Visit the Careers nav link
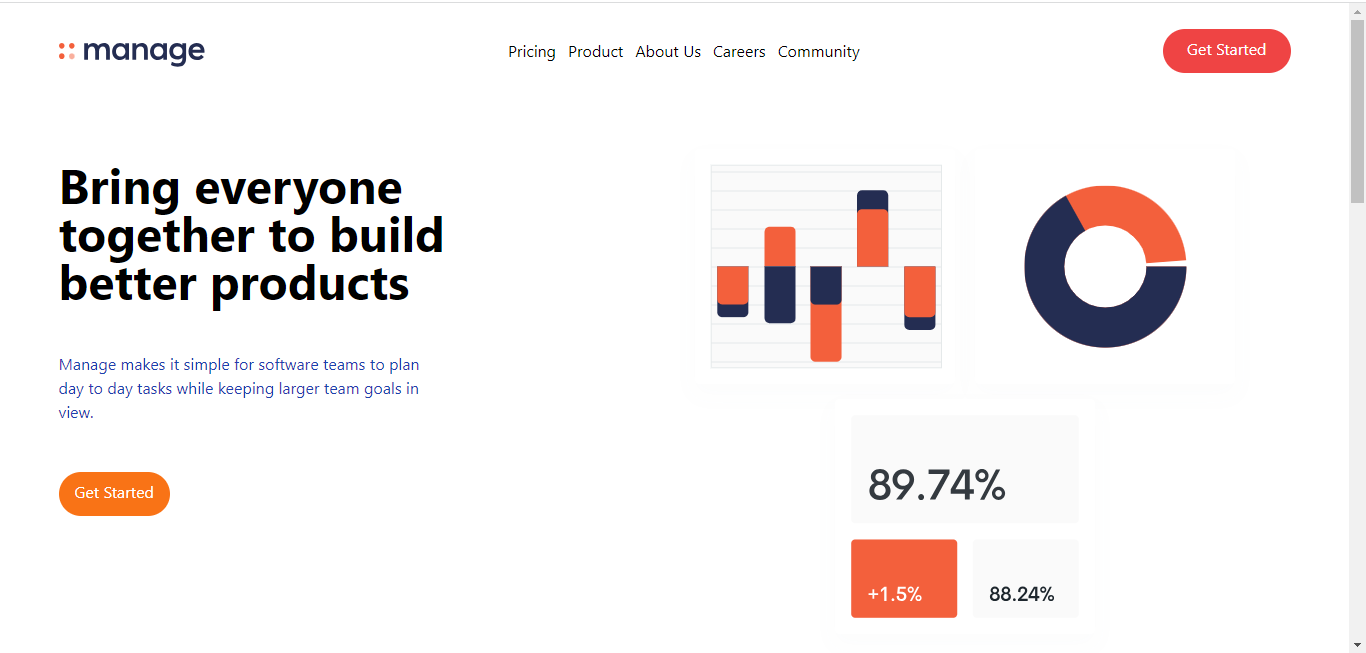This screenshot has width=1366, height=653. (739, 52)
